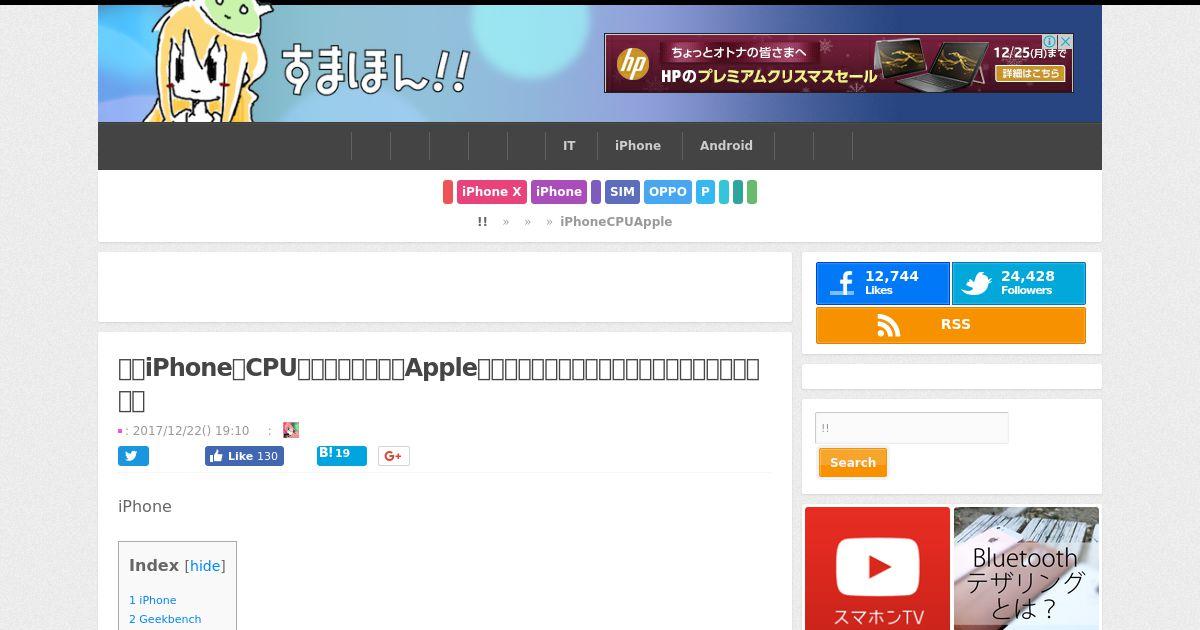Subscribe via the orange RSS button
The width and height of the screenshot is (1200, 630).
(951, 325)
